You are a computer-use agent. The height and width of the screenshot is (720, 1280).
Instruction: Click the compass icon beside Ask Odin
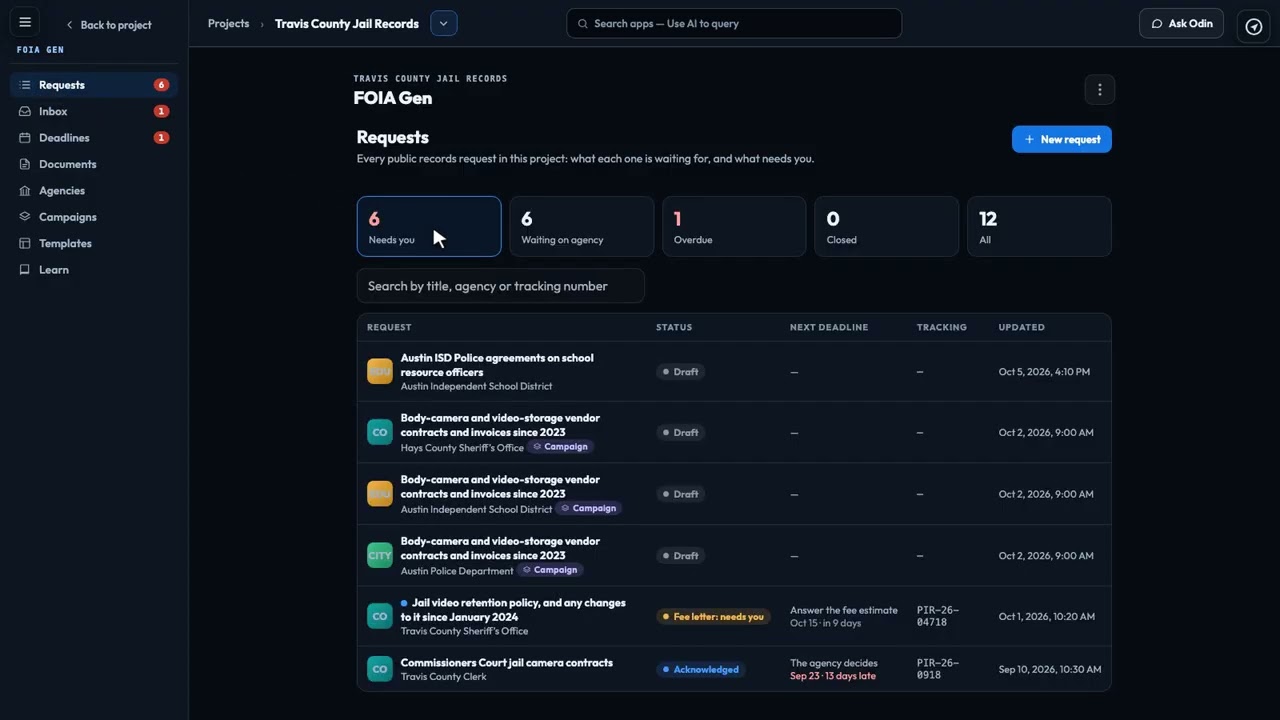1254,26
